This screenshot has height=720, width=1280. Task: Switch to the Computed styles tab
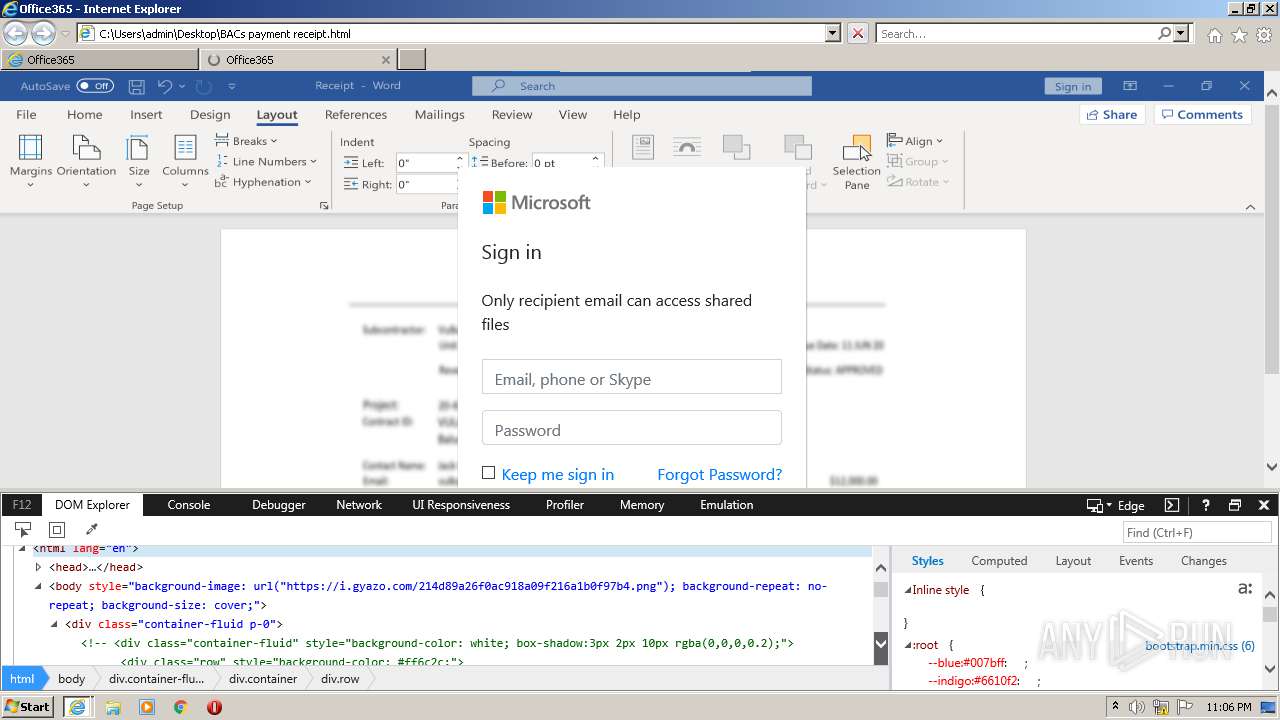click(x=999, y=561)
